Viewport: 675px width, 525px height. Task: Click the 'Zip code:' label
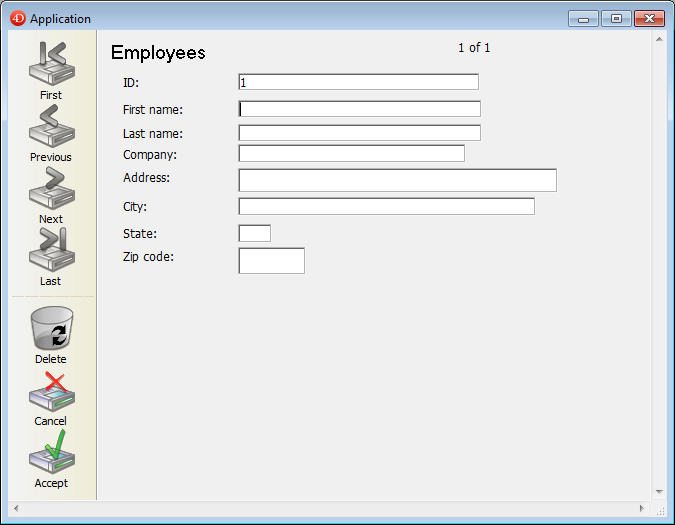(149, 257)
